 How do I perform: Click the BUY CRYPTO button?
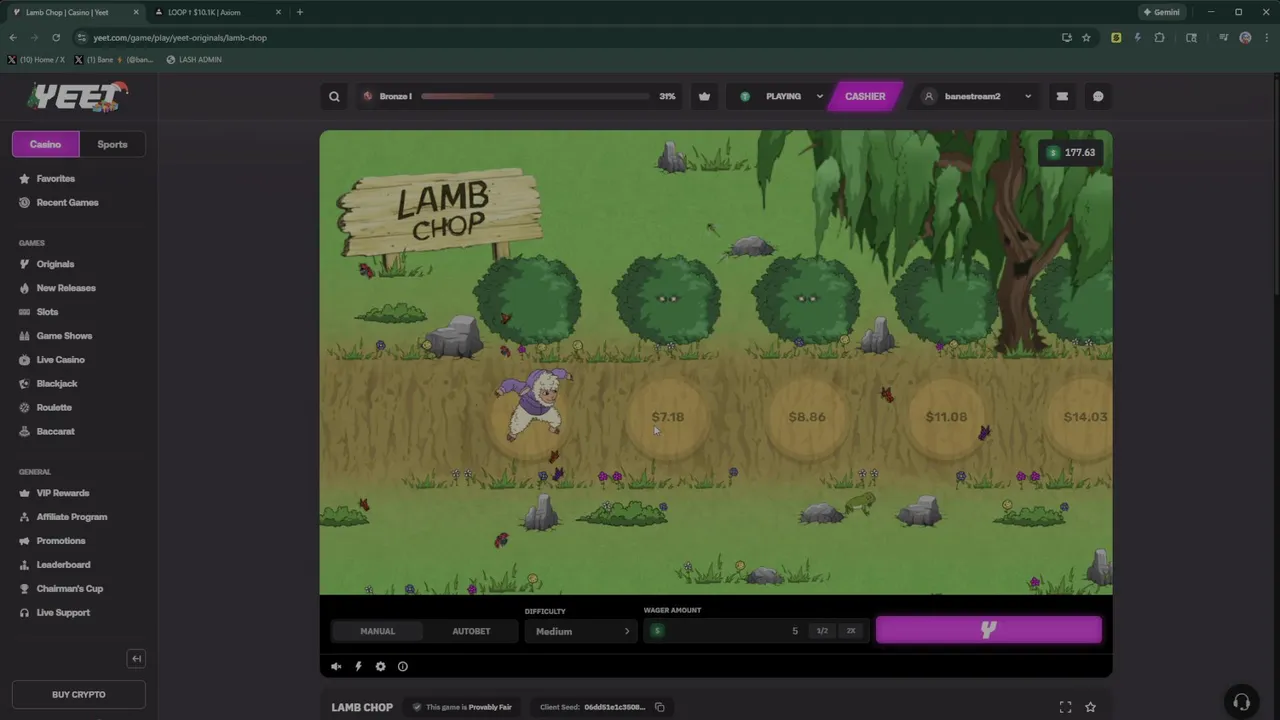click(x=78, y=694)
